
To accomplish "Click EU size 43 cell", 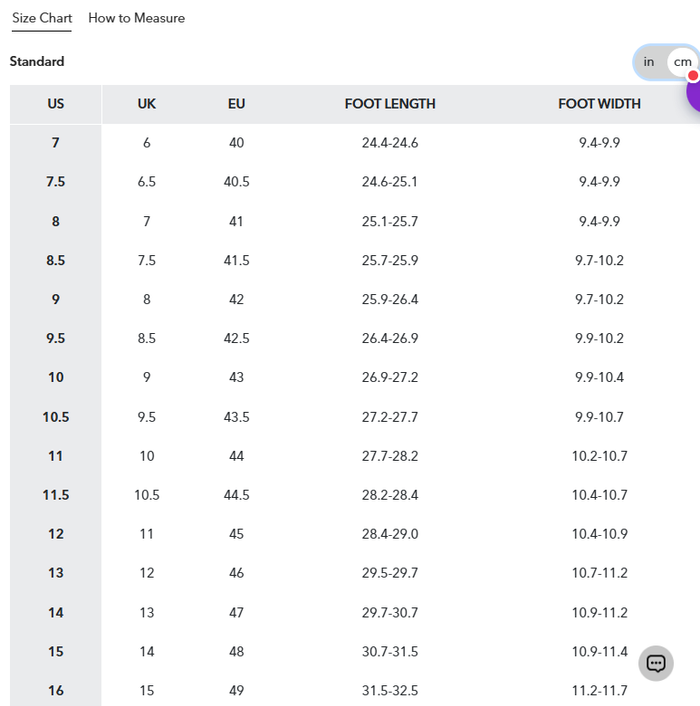I will [236, 378].
